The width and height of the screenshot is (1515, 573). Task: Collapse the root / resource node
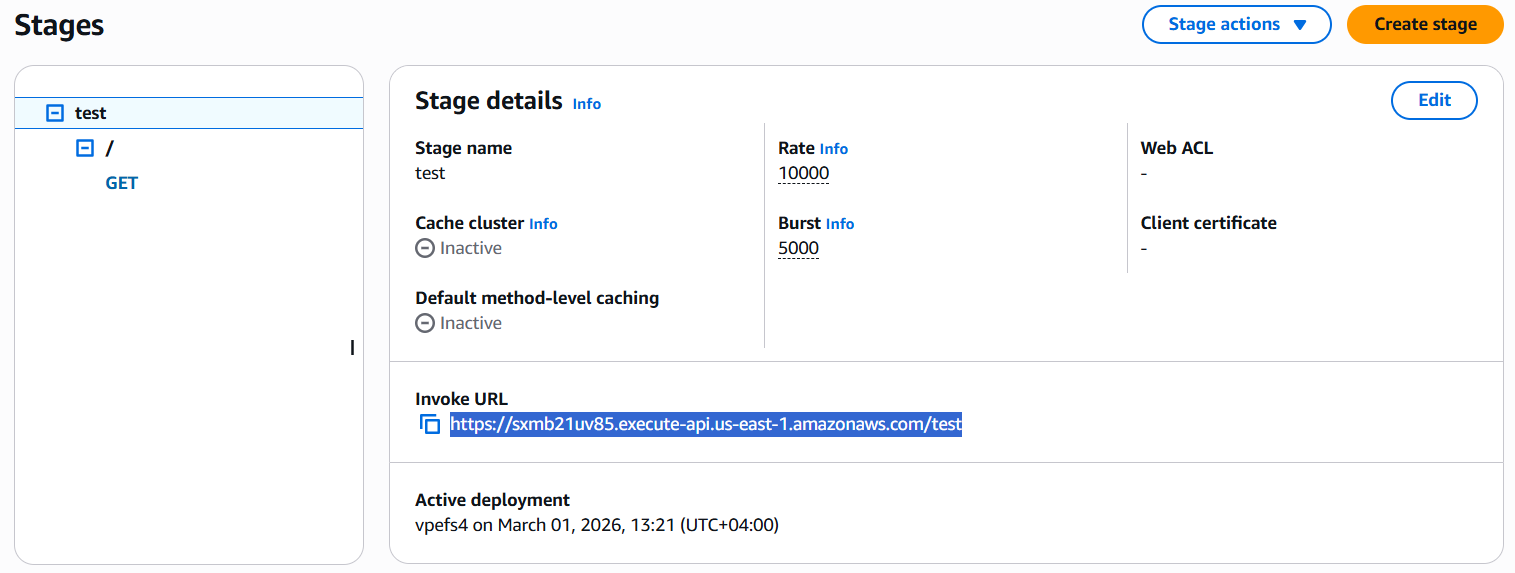[x=85, y=148]
